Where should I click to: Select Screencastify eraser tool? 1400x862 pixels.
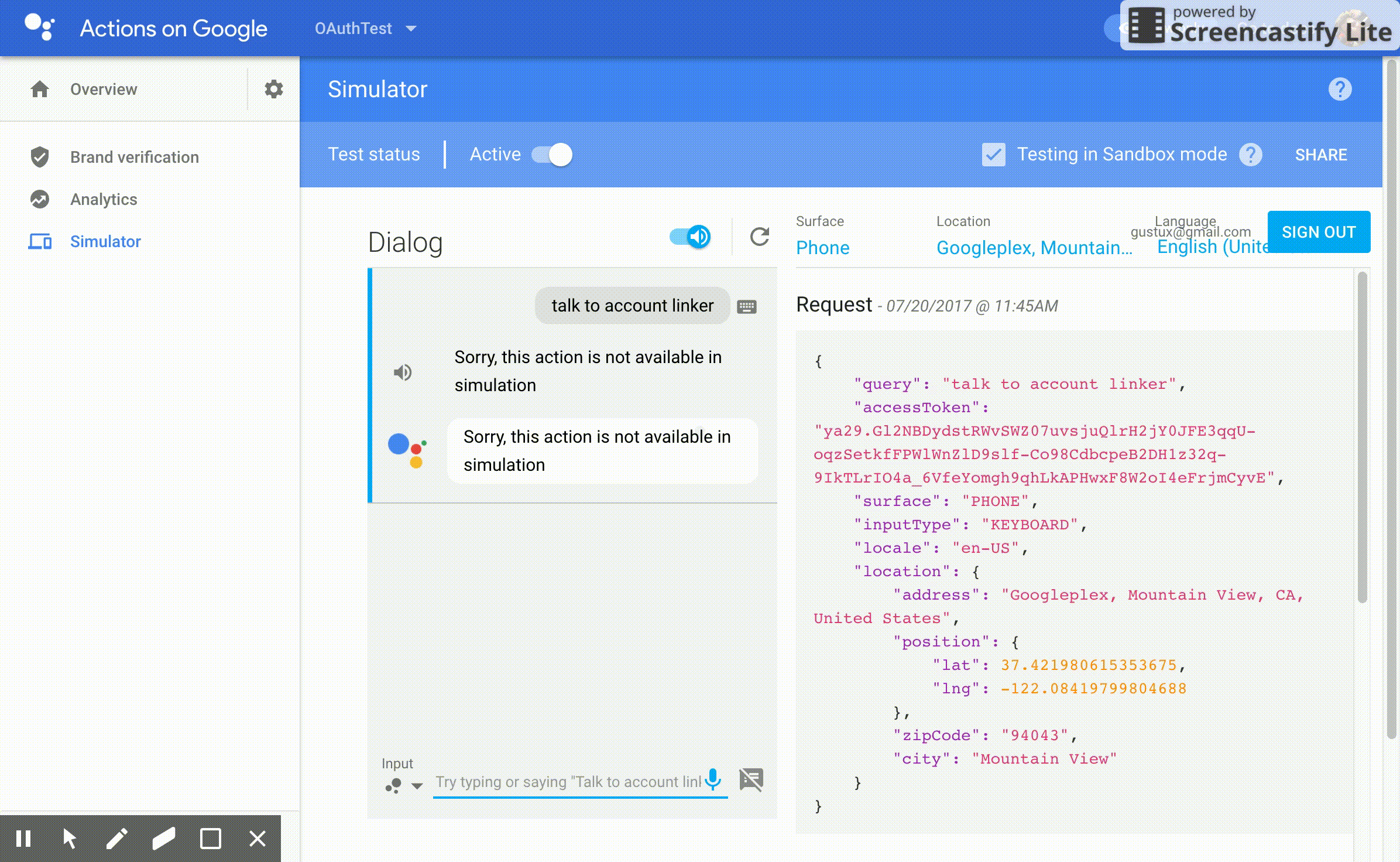(x=163, y=839)
